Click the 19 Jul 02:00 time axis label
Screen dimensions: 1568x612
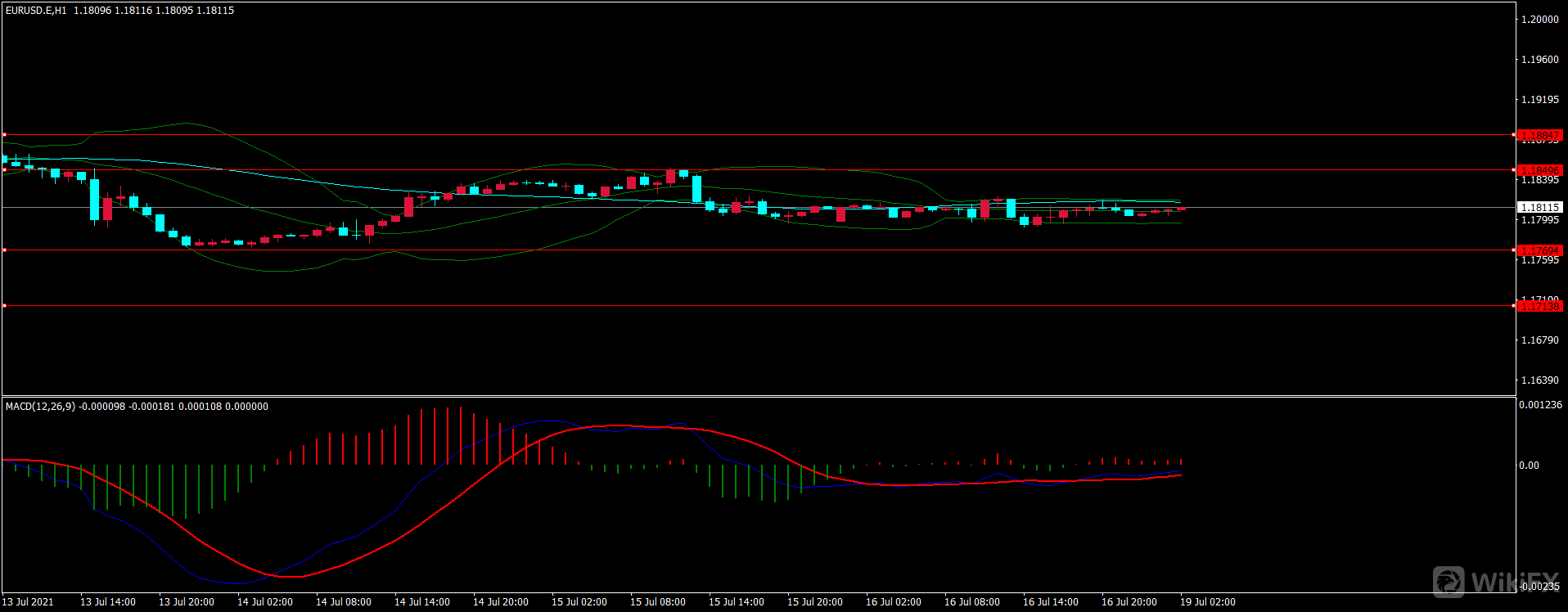1207,602
